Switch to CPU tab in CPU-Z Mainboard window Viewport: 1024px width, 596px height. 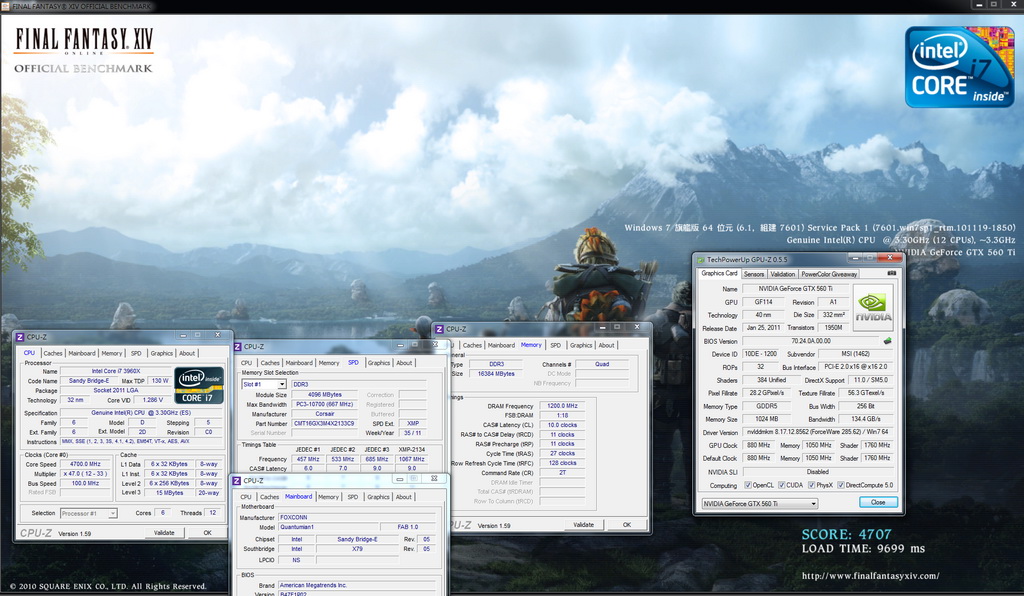(x=246, y=497)
